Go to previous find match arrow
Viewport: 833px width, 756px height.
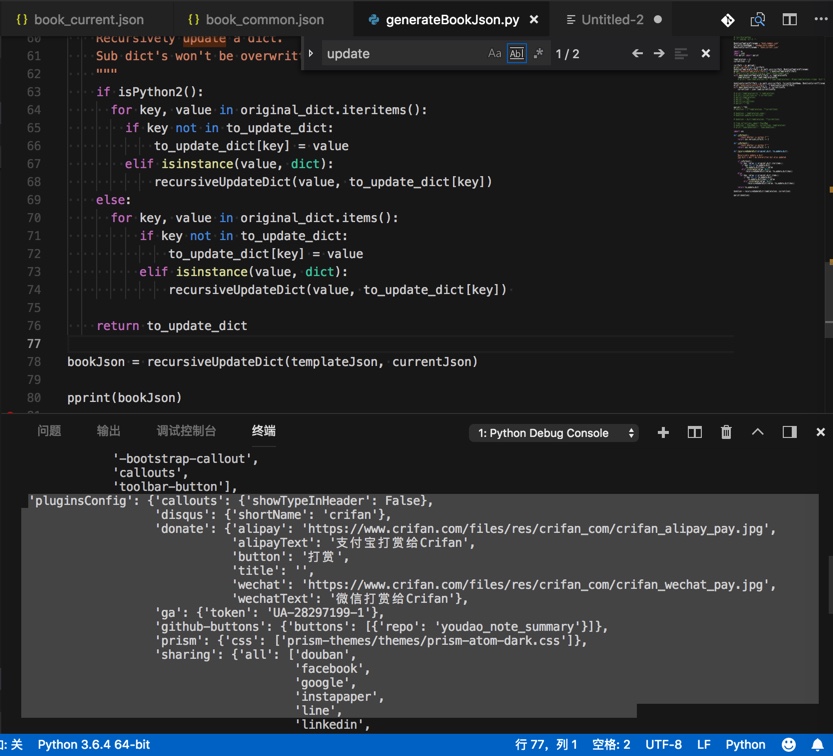637,53
